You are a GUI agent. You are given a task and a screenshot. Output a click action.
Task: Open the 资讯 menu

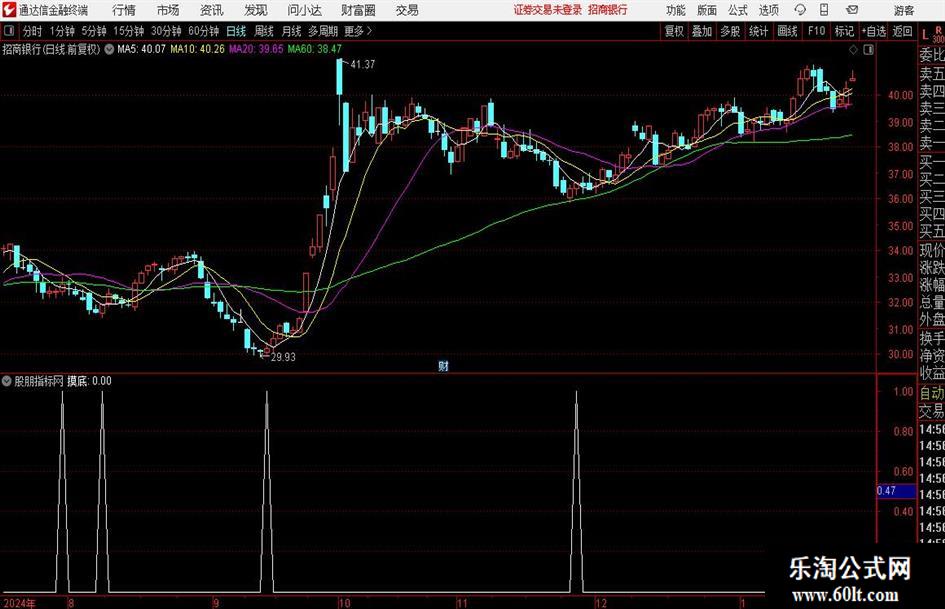point(212,10)
